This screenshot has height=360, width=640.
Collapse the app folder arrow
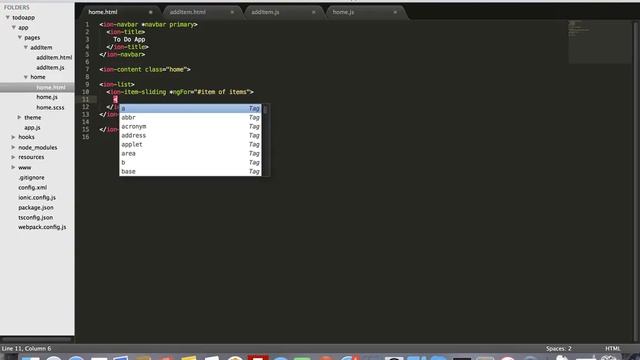pos(13,27)
